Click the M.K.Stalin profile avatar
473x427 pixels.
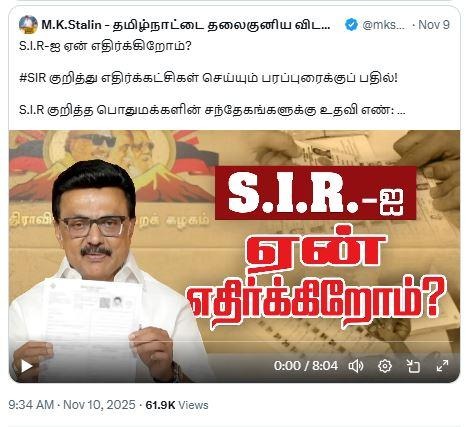coord(28,25)
